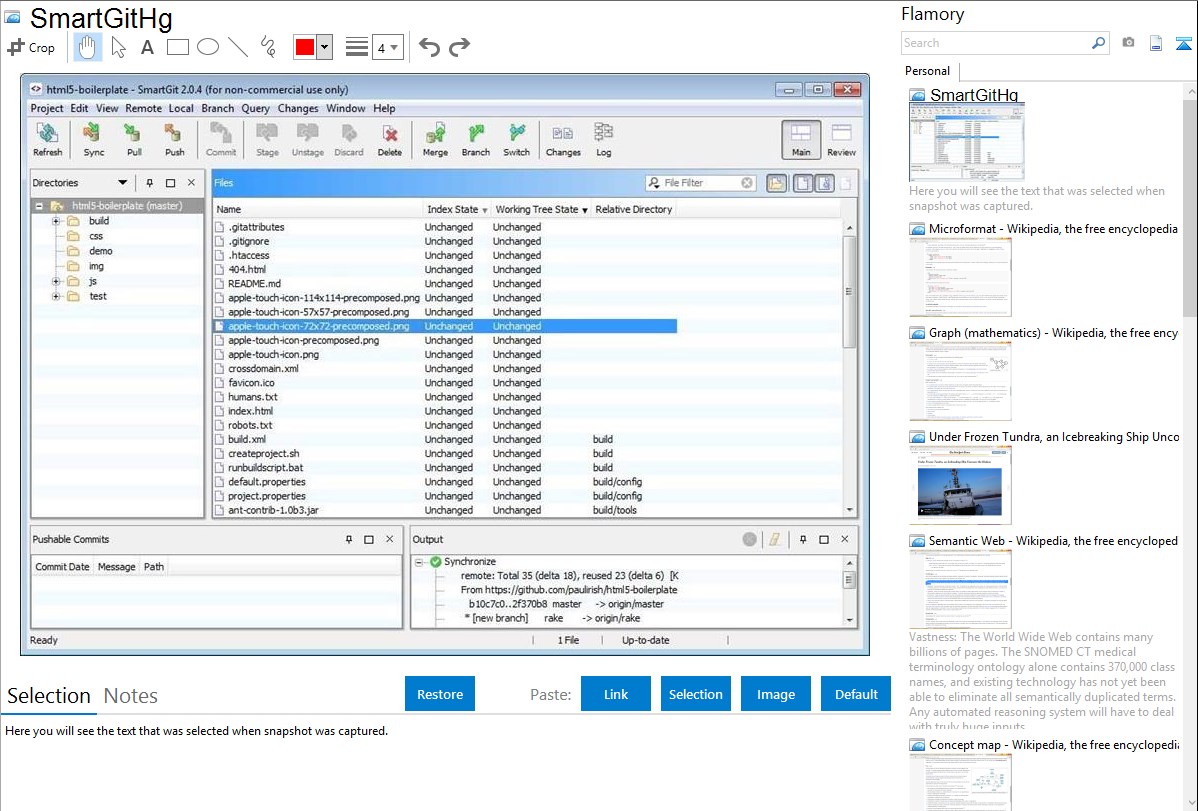Image resolution: width=1198 pixels, height=811 pixels.
Task: Pick the rectangle shape tool
Action: coord(178,47)
